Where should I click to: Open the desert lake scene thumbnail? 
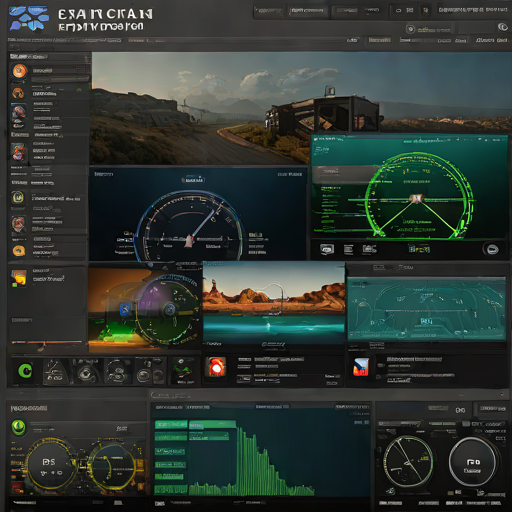(x=274, y=303)
